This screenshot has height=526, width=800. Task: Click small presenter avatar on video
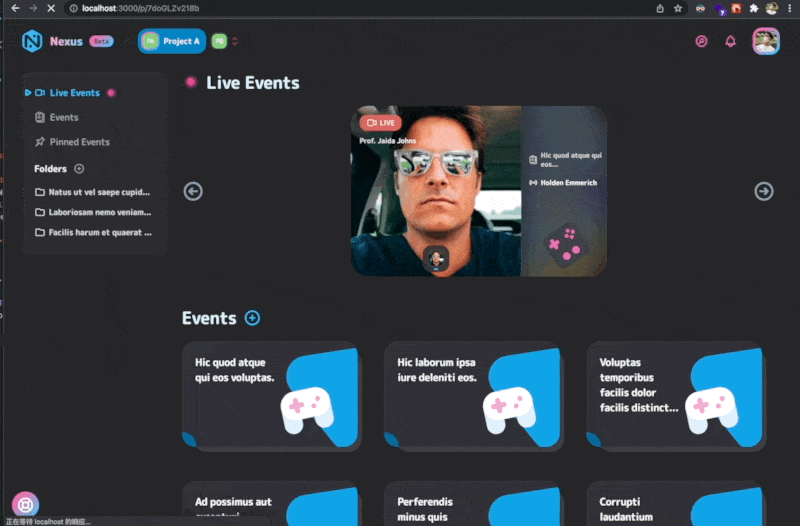[x=436, y=259]
